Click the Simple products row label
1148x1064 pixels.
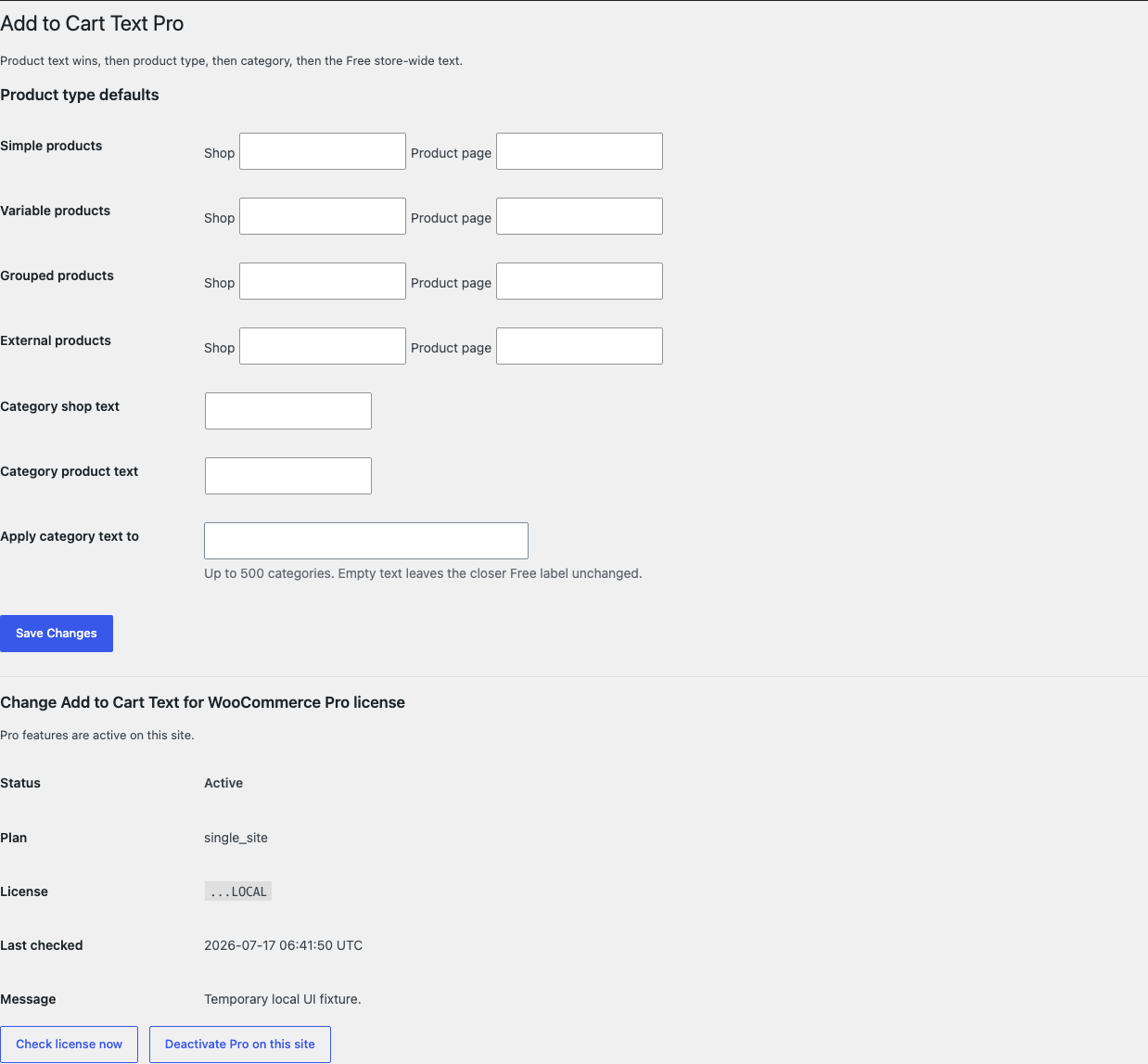coord(51,146)
